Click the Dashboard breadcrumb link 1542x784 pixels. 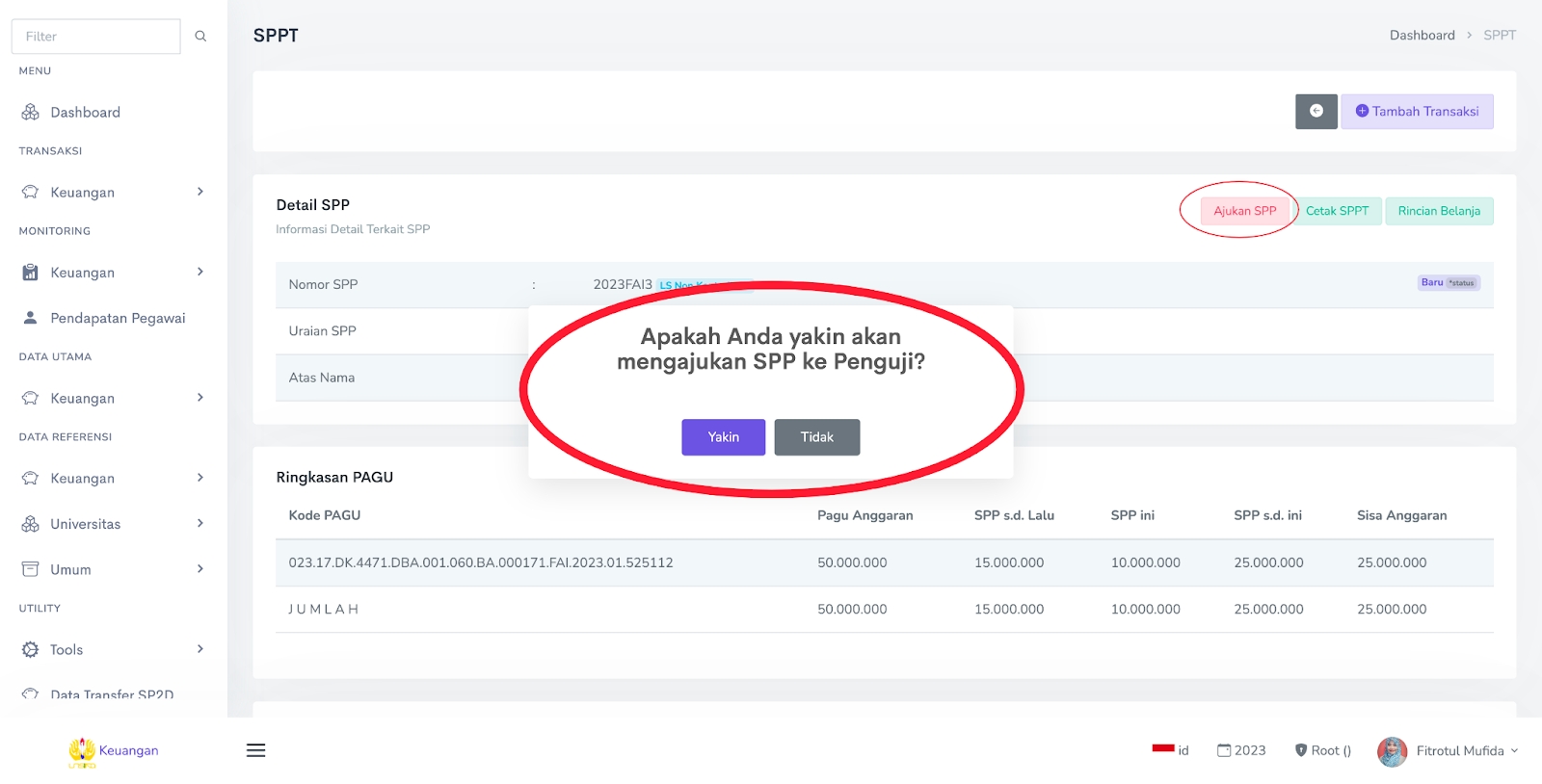1422,36
